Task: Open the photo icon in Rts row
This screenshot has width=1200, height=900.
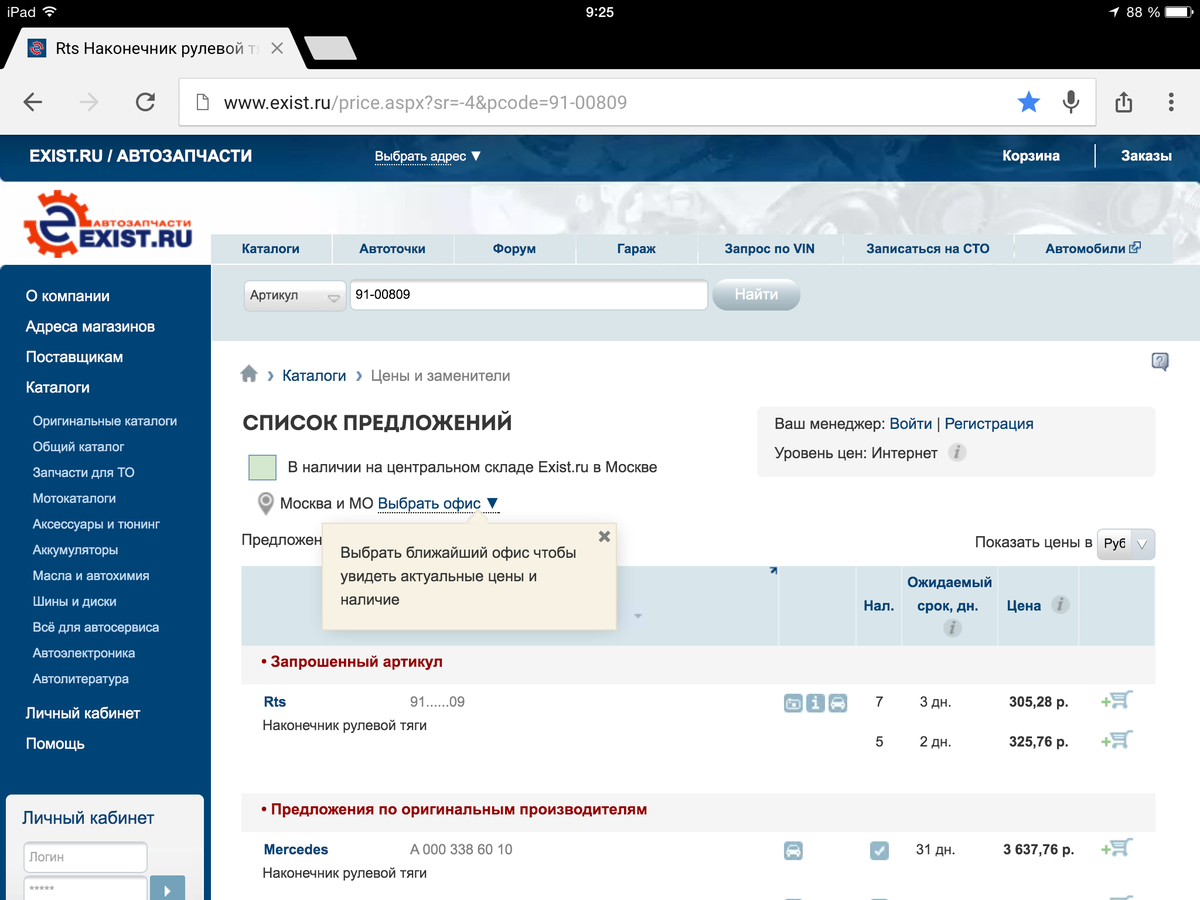Action: 793,703
